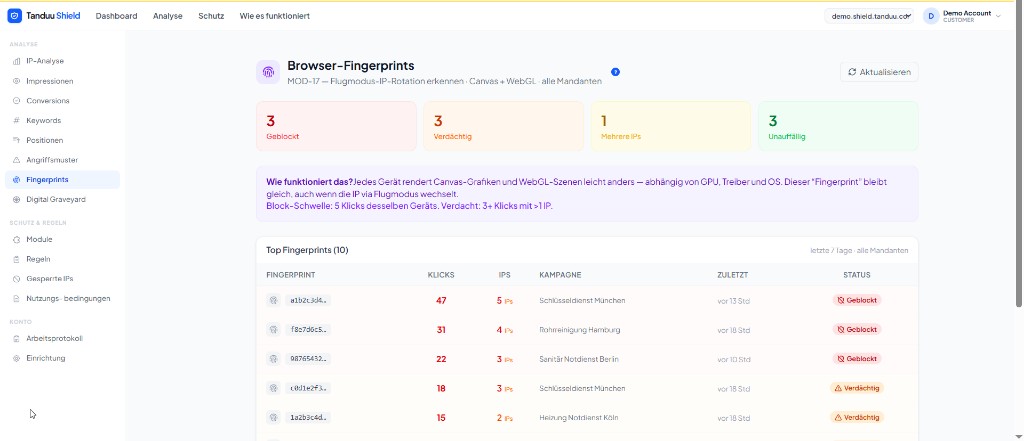The image size is (1024, 441).
Task: Click the Fingerprints sidebar icon
Action: pyautogui.click(x=16, y=180)
